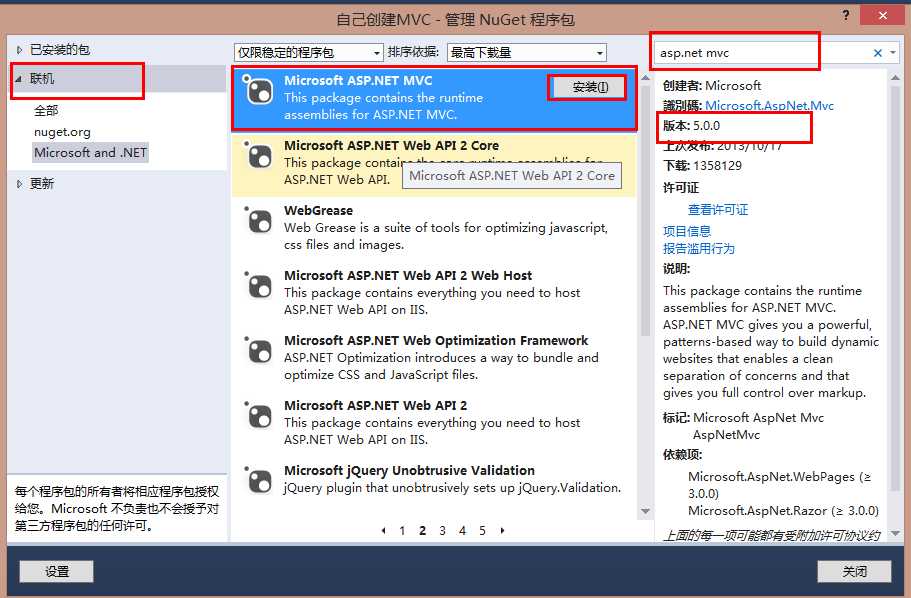911x598 pixels.
Task: Select Microsoft ASP.NET Web API 2 Core row title
Action: (391, 146)
